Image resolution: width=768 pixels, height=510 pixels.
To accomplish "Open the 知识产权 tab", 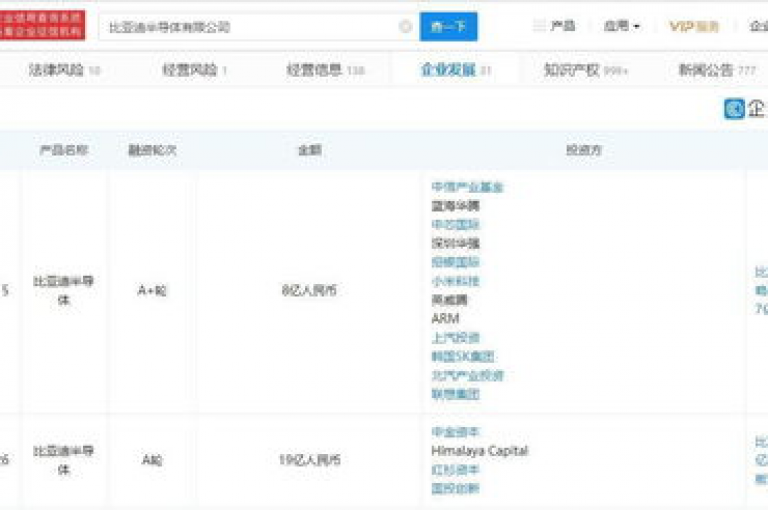I will tap(585, 70).
